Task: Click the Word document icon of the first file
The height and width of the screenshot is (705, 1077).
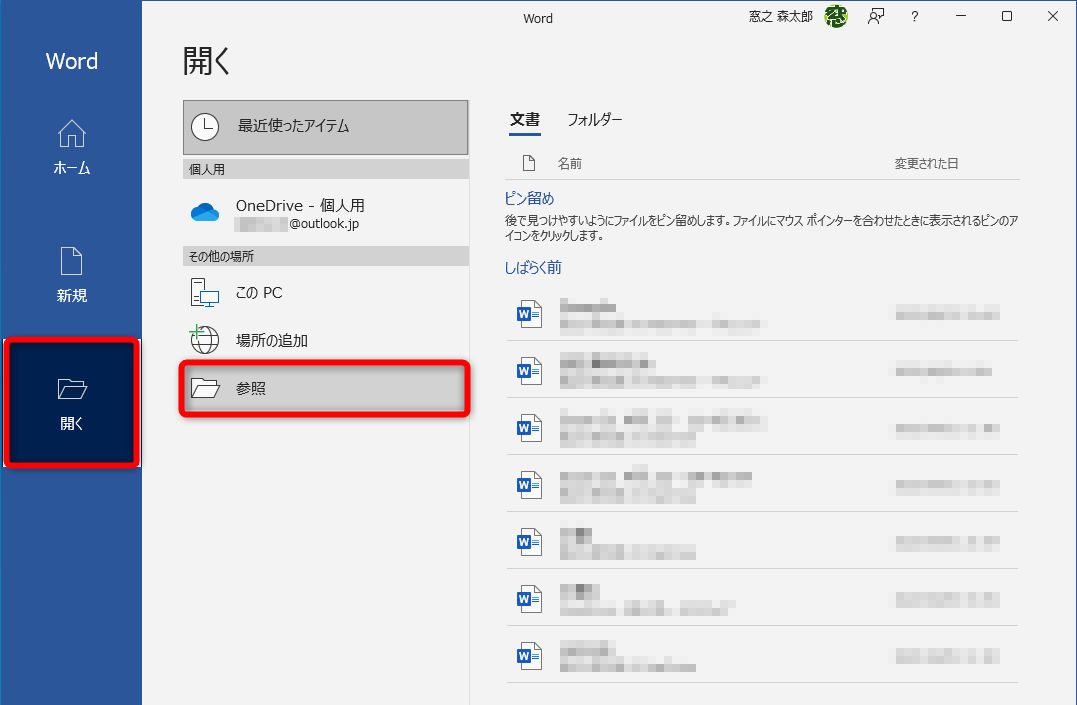Action: point(529,313)
